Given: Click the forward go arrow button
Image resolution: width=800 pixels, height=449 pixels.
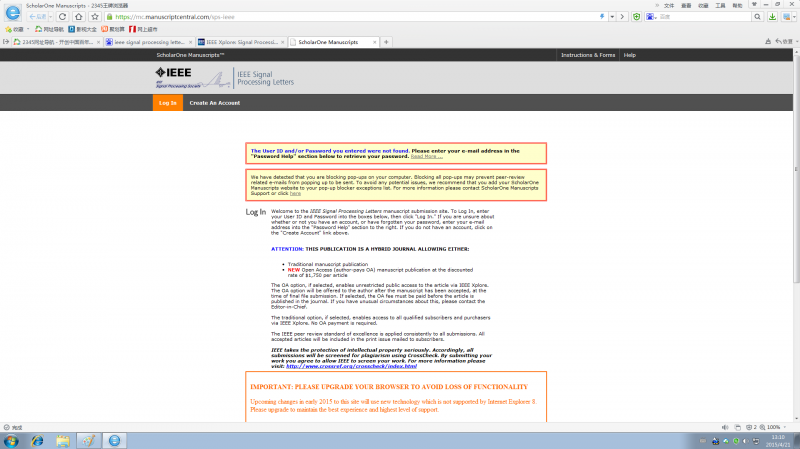Looking at the screenshot, I should (622, 17).
